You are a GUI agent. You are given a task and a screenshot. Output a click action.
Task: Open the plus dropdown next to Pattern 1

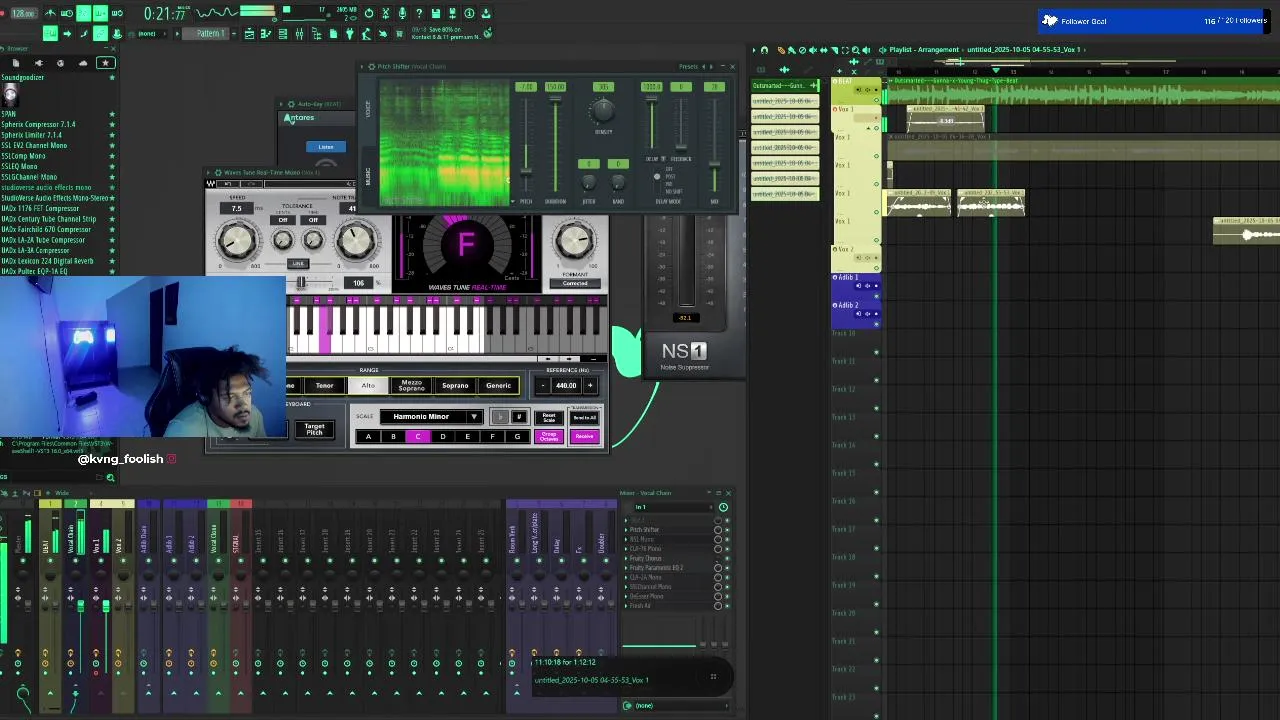click(x=234, y=33)
